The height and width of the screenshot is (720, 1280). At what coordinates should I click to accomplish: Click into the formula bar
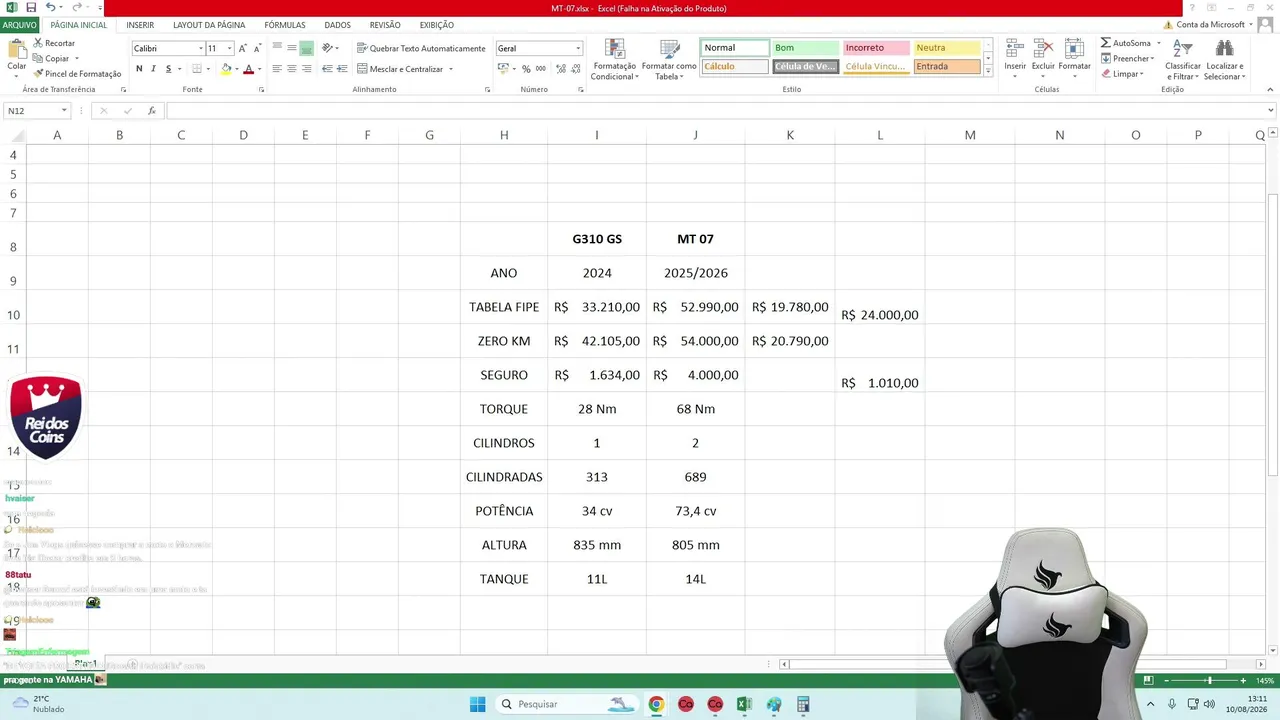(x=715, y=111)
